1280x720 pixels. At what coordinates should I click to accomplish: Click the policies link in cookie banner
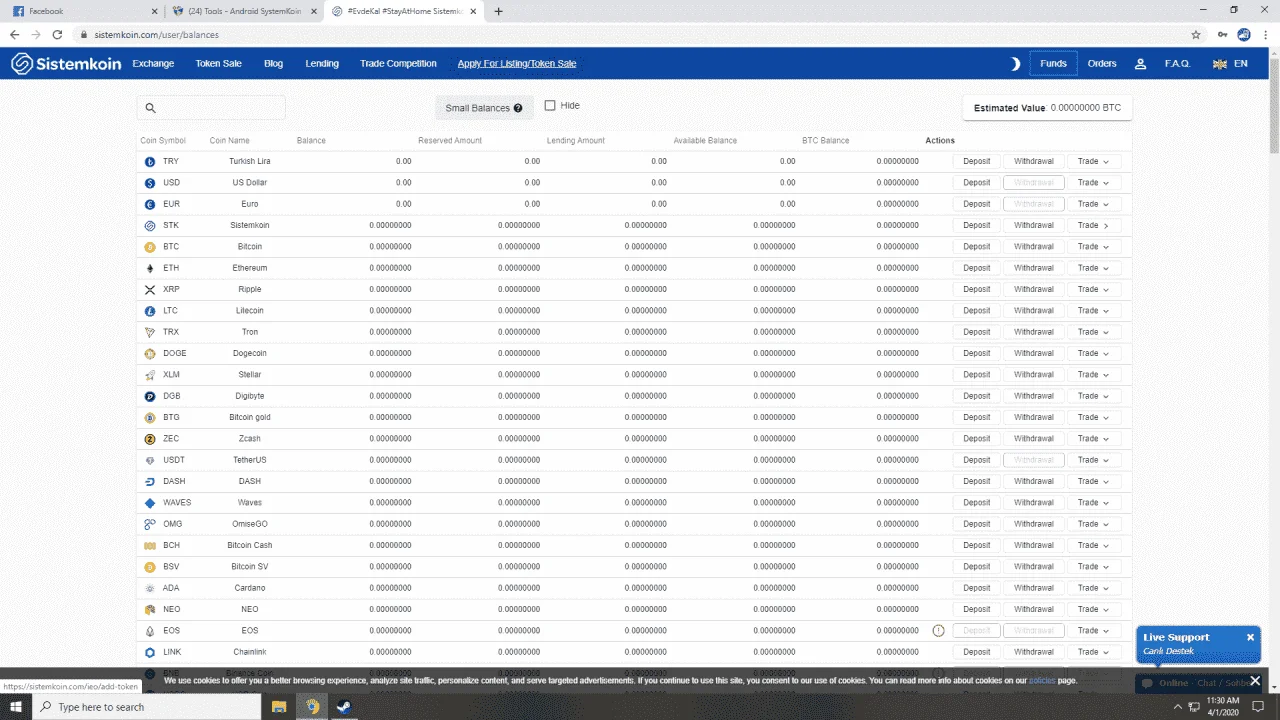pyautogui.click(x=1042, y=681)
